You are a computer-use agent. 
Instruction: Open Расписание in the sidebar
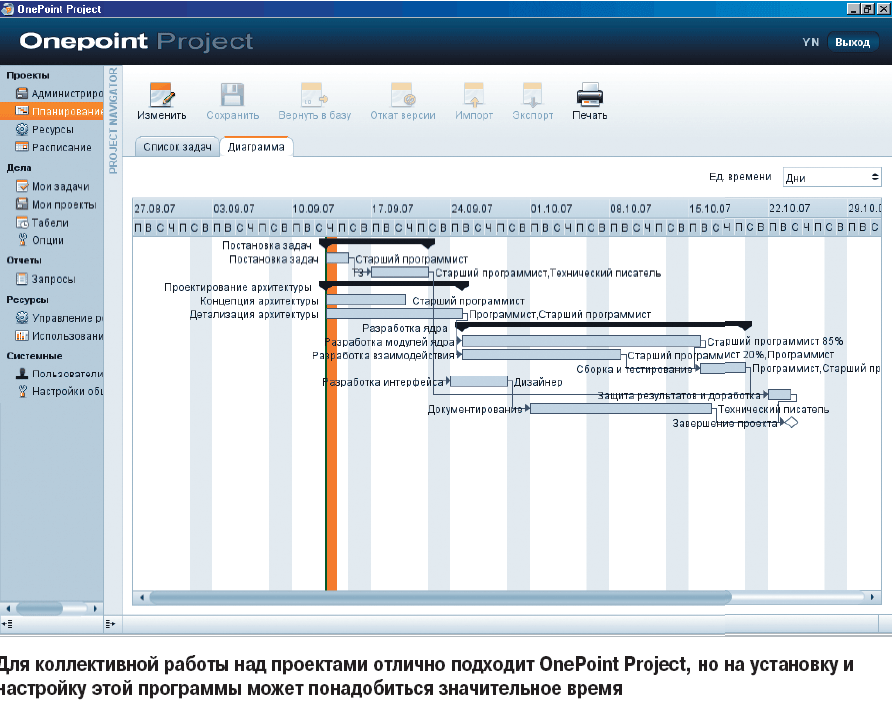coord(61,147)
